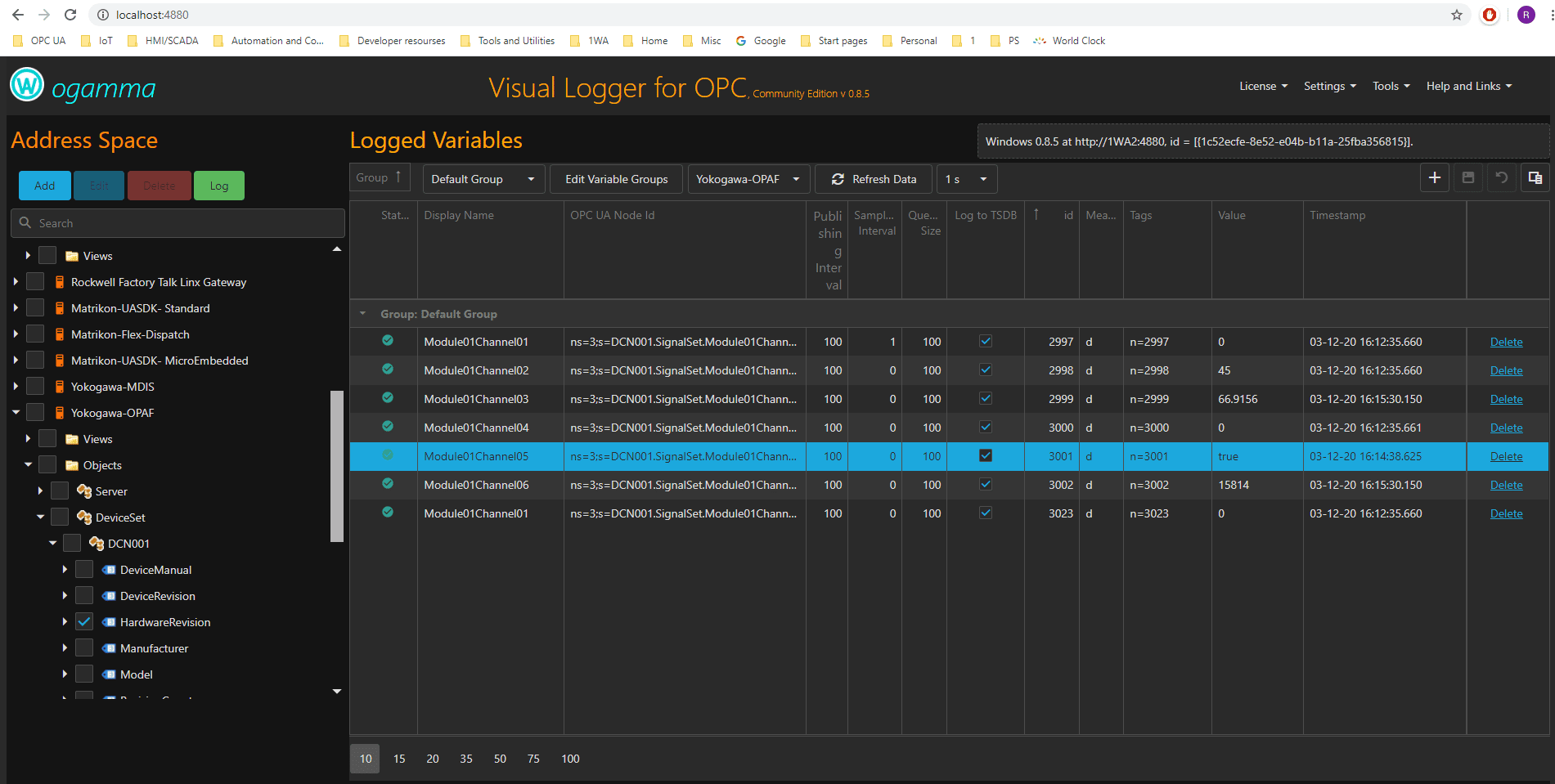This screenshot has width=1555, height=784.
Task: Open the Settings menu
Action: pos(1329,86)
